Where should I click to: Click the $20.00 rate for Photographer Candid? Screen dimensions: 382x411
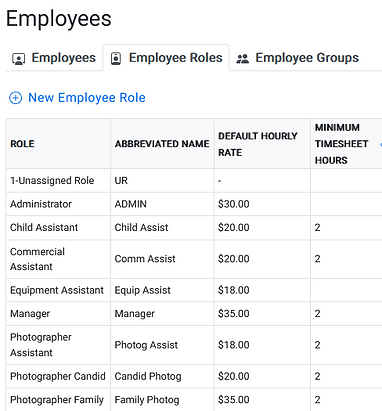[x=234, y=376]
